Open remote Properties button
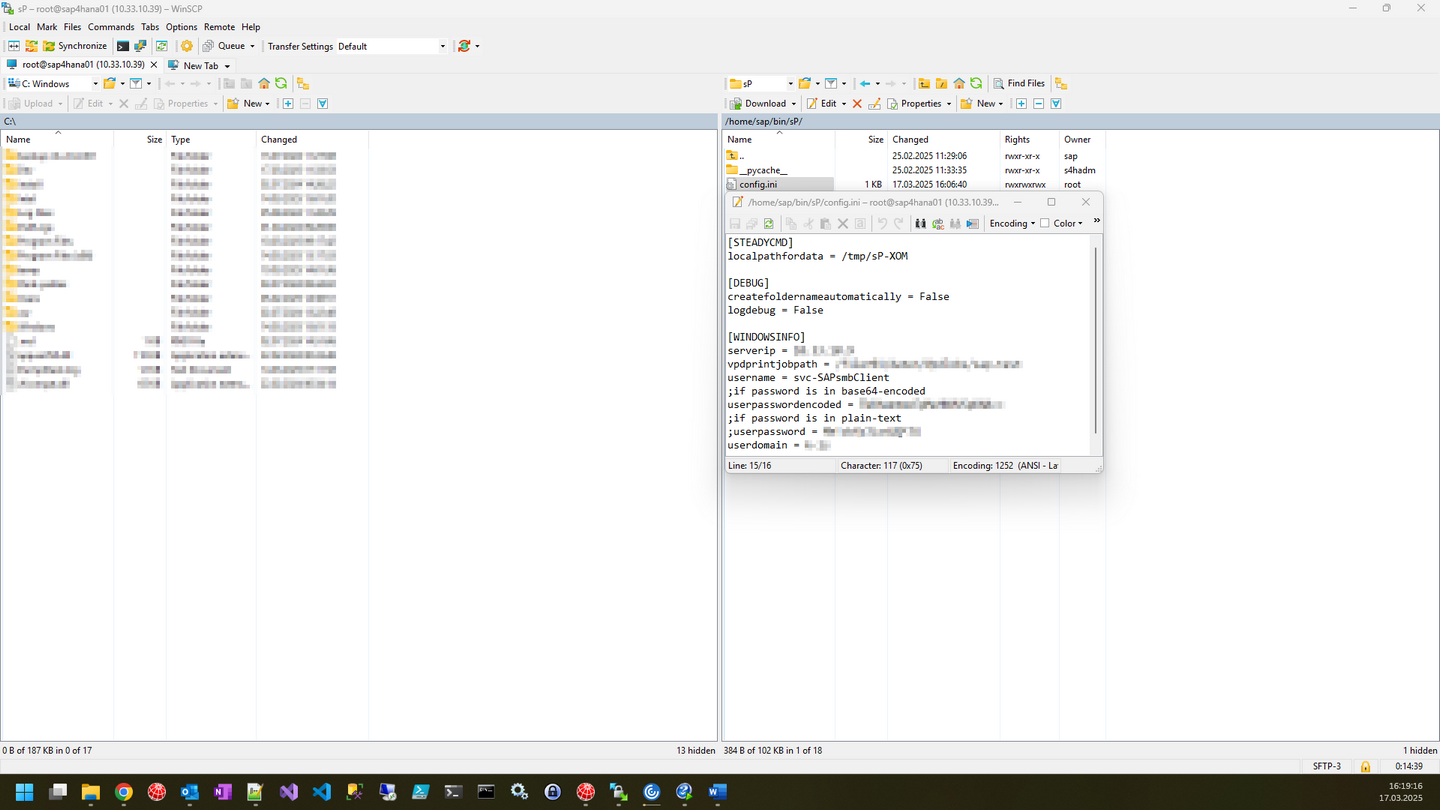 (x=914, y=103)
